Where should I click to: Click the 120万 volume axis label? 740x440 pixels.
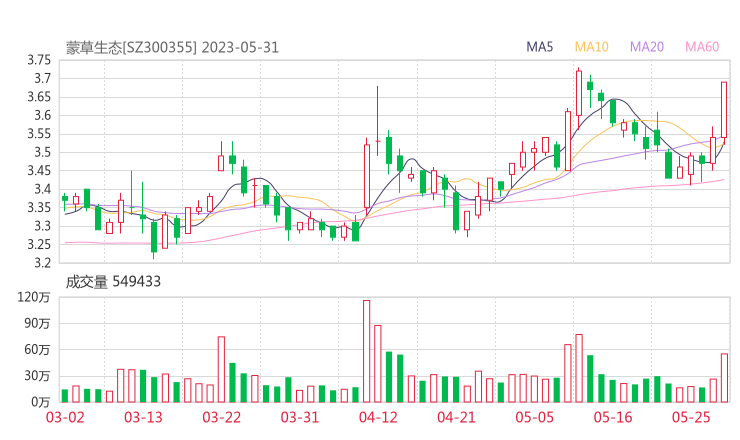[34, 297]
